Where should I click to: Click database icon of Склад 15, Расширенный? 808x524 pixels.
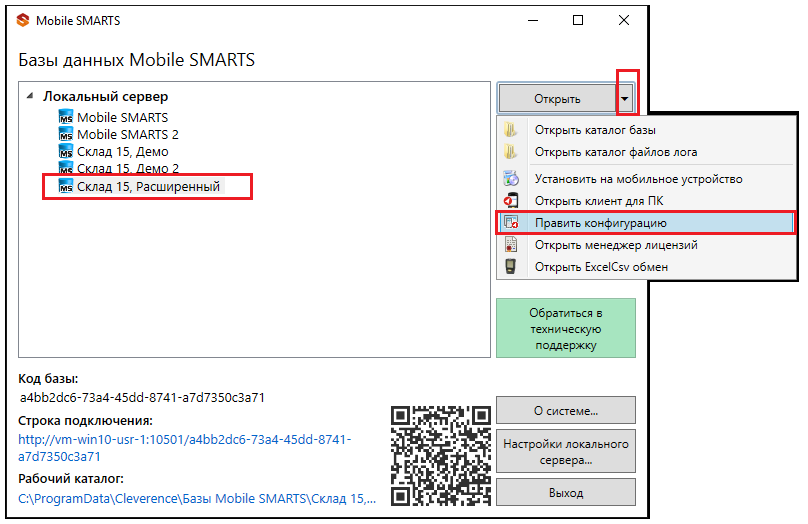coord(66,186)
